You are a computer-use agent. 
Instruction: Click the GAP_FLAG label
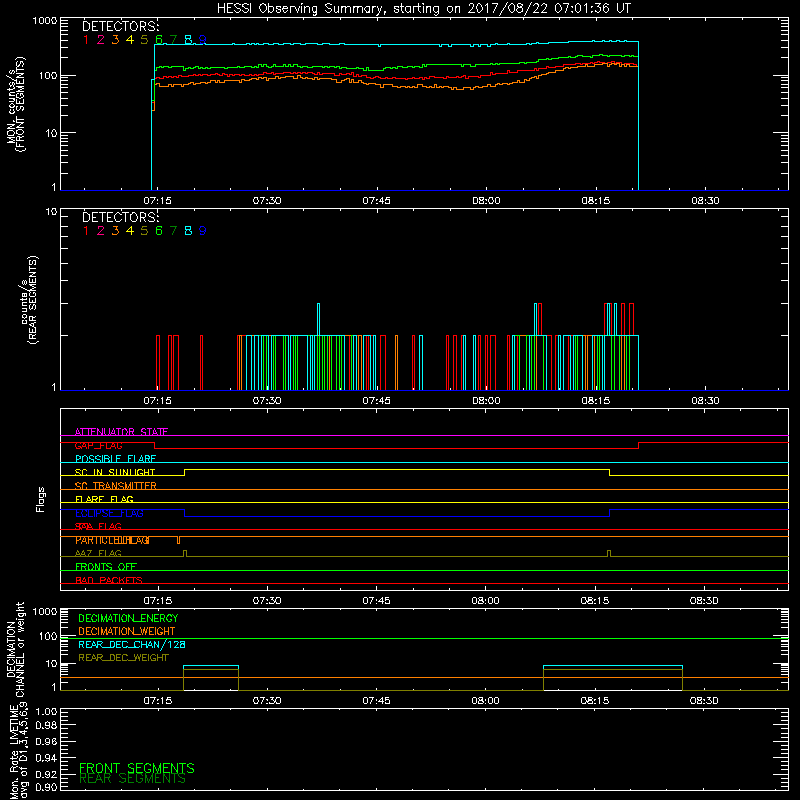click(98, 445)
